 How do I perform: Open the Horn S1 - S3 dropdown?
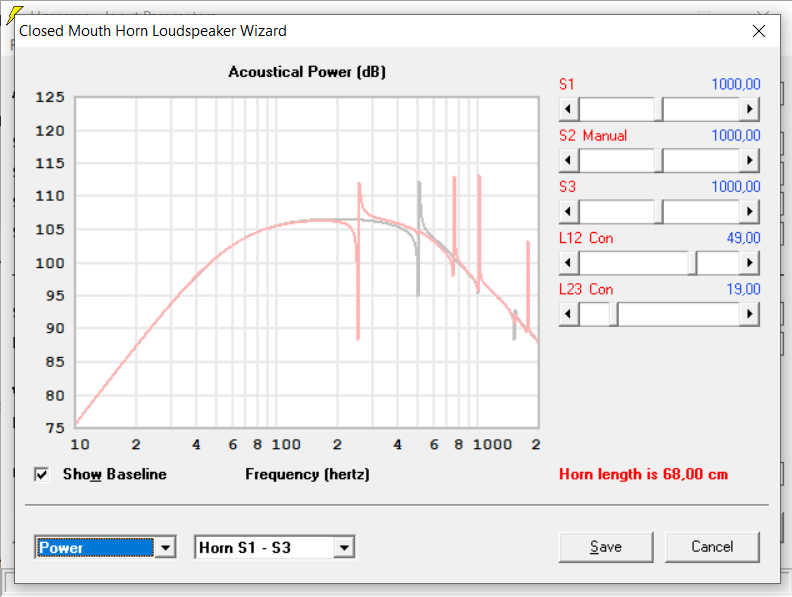(x=344, y=548)
